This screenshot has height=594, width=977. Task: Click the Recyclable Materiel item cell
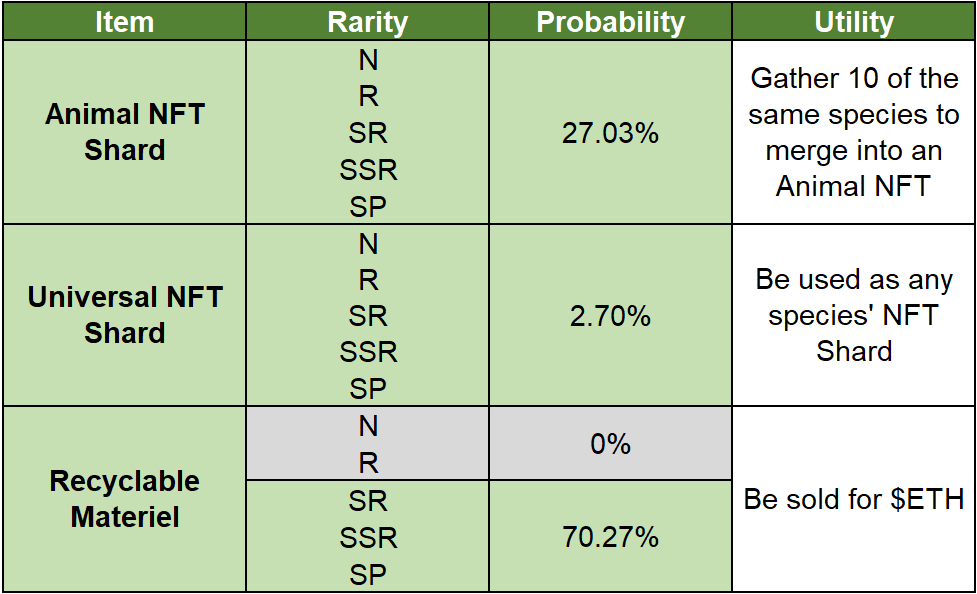click(x=124, y=499)
